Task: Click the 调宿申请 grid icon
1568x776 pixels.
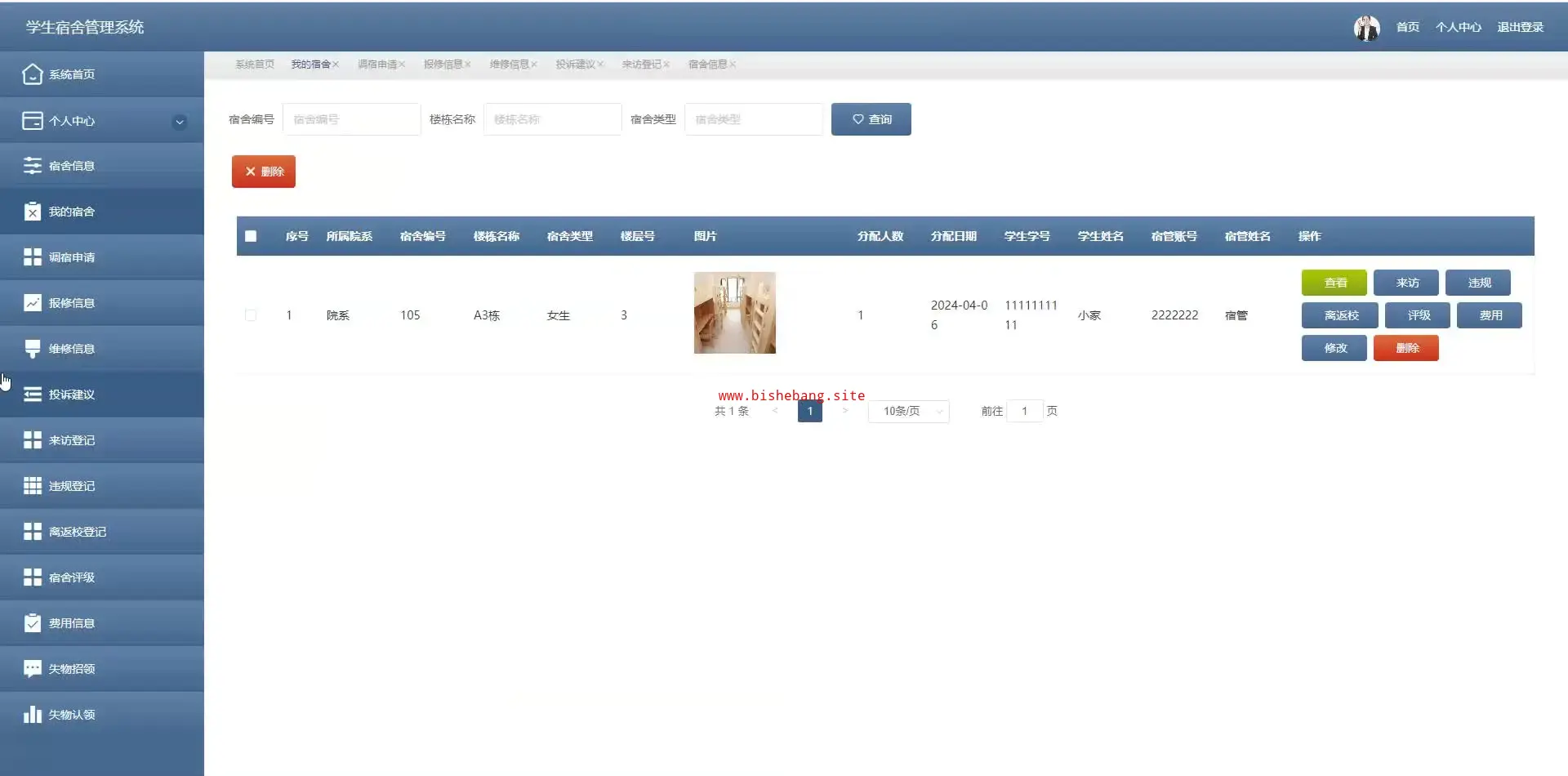Action: click(x=32, y=257)
